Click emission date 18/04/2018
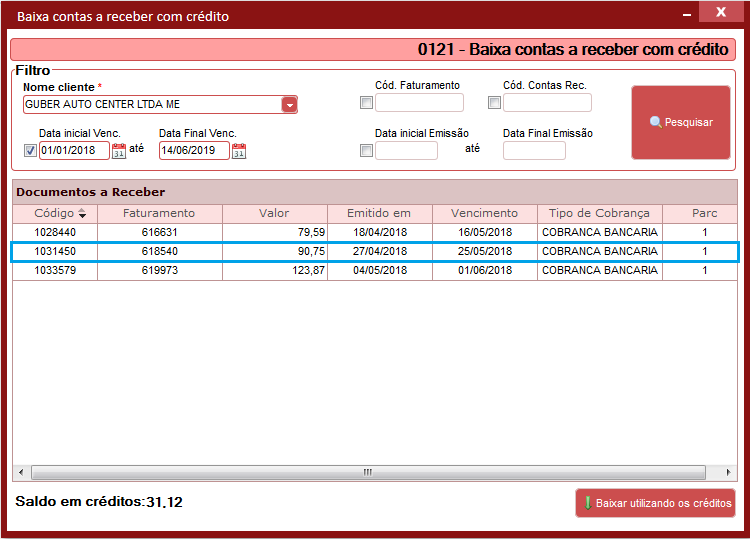 (380, 232)
